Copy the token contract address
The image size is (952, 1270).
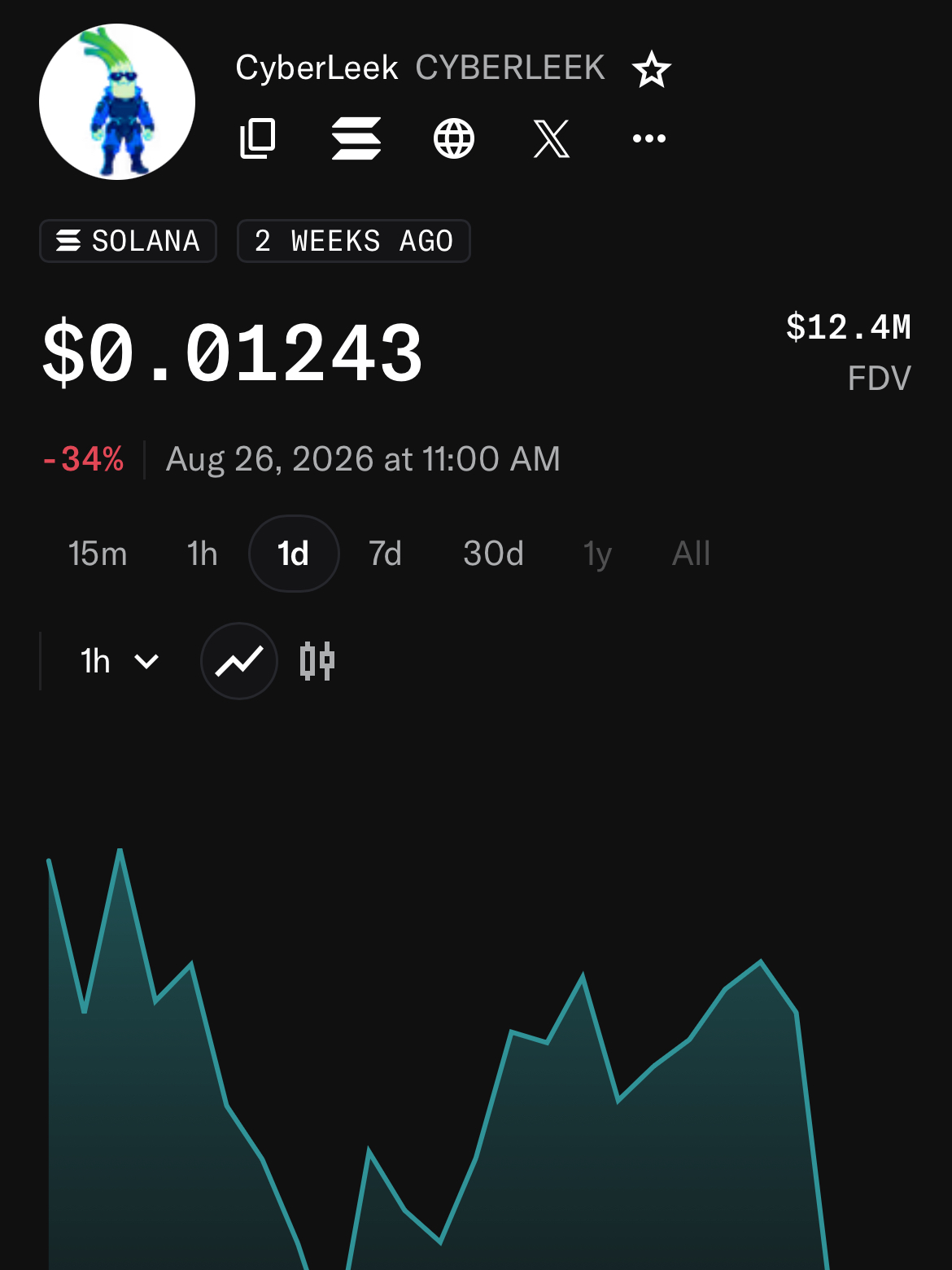258,138
